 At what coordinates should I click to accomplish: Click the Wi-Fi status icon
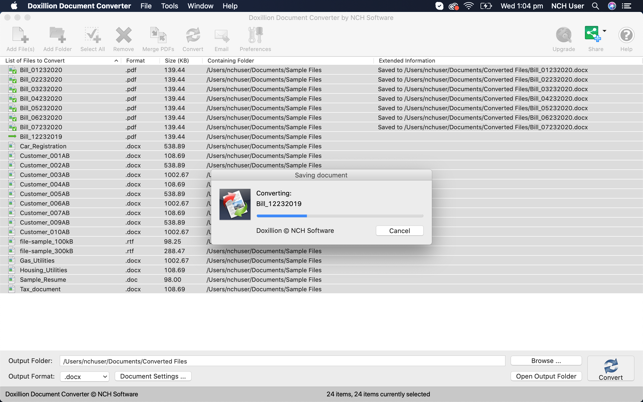coord(468,6)
